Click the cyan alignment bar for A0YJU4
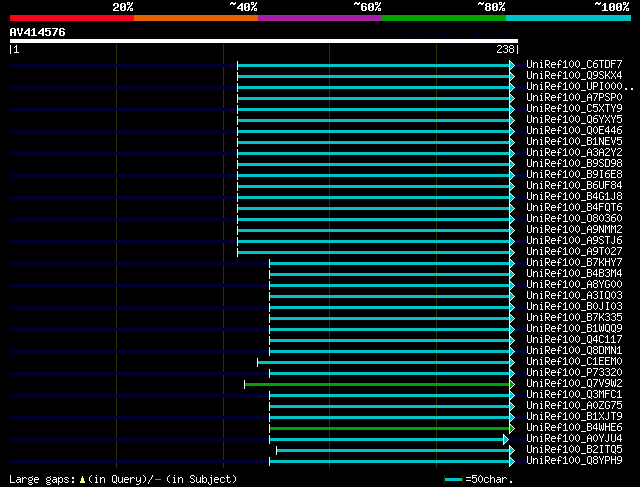This screenshot has width=640, height=487. pyautogui.click(x=386, y=440)
